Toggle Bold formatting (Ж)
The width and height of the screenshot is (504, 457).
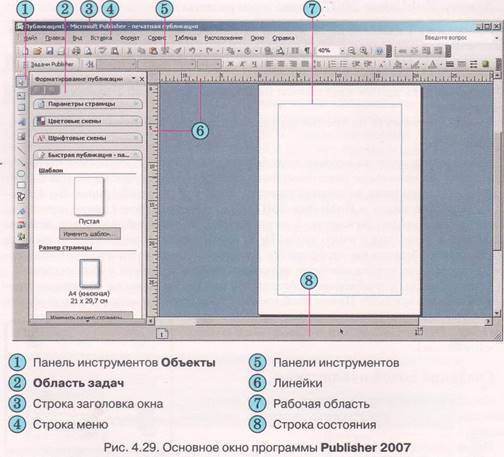pos(230,64)
